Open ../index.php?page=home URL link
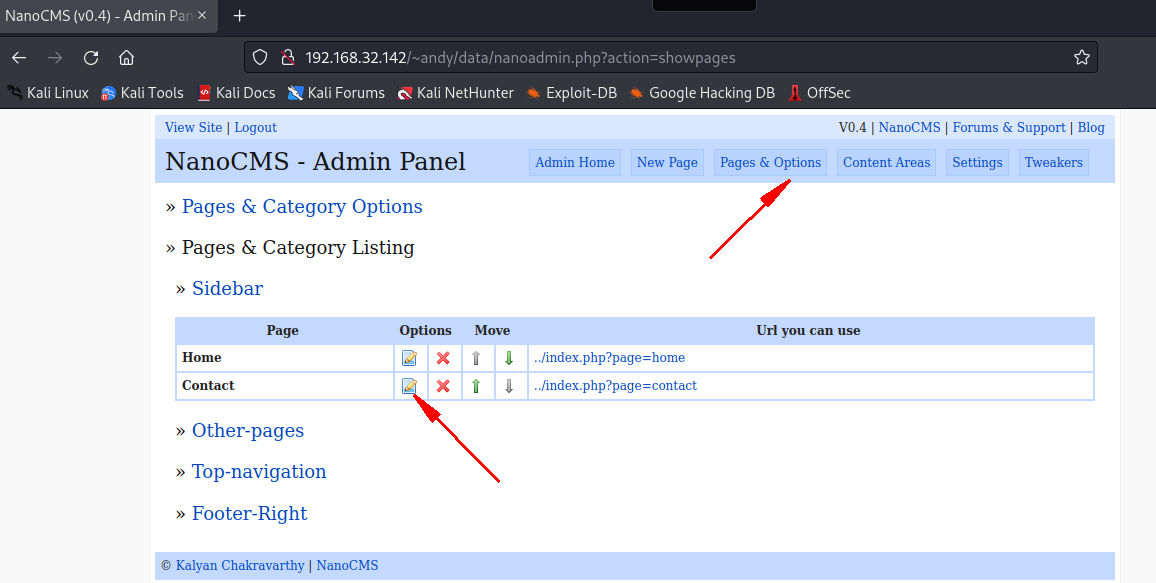The image size is (1156, 583). click(609, 357)
